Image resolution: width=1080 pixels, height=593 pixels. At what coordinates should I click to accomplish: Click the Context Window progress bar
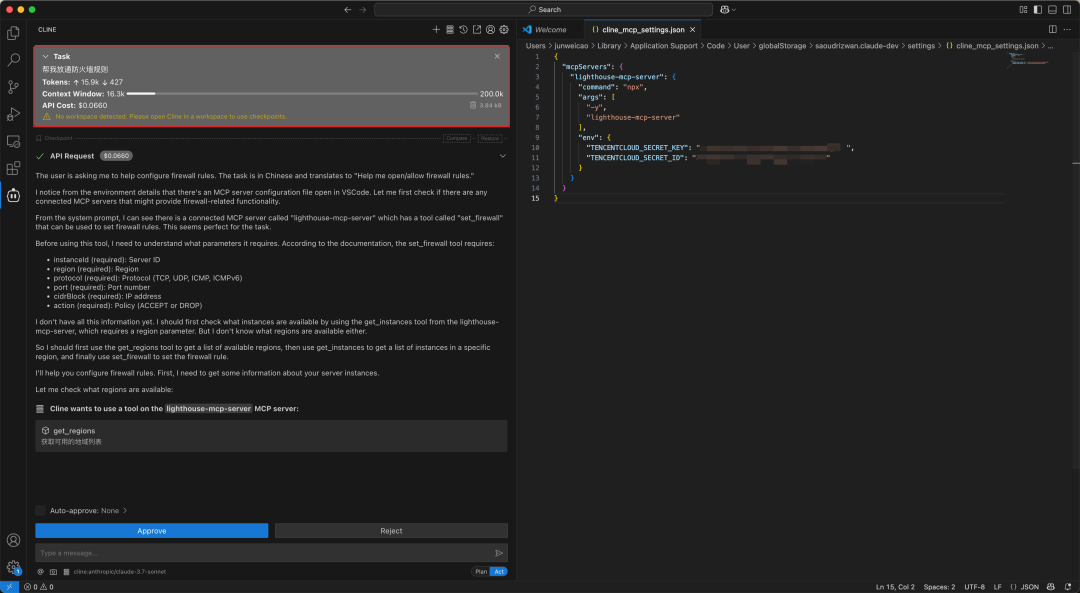(x=302, y=94)
